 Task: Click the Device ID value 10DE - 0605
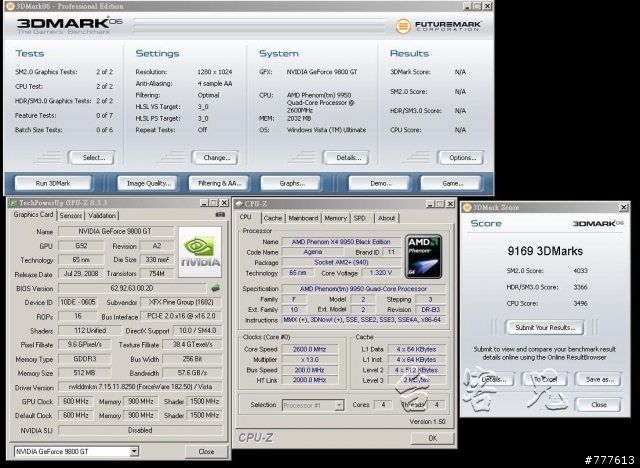(x=78, y=302)
